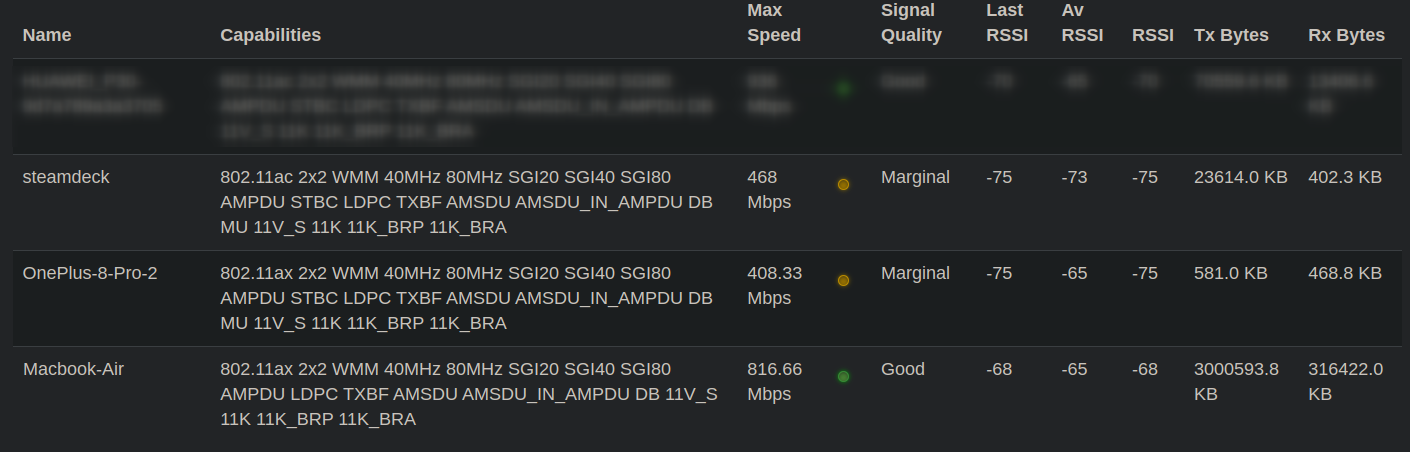The image size is (1410, 452).
Task: Select the Macbook-Air device name
Action: pyautogui.click(x=73, y=369)
